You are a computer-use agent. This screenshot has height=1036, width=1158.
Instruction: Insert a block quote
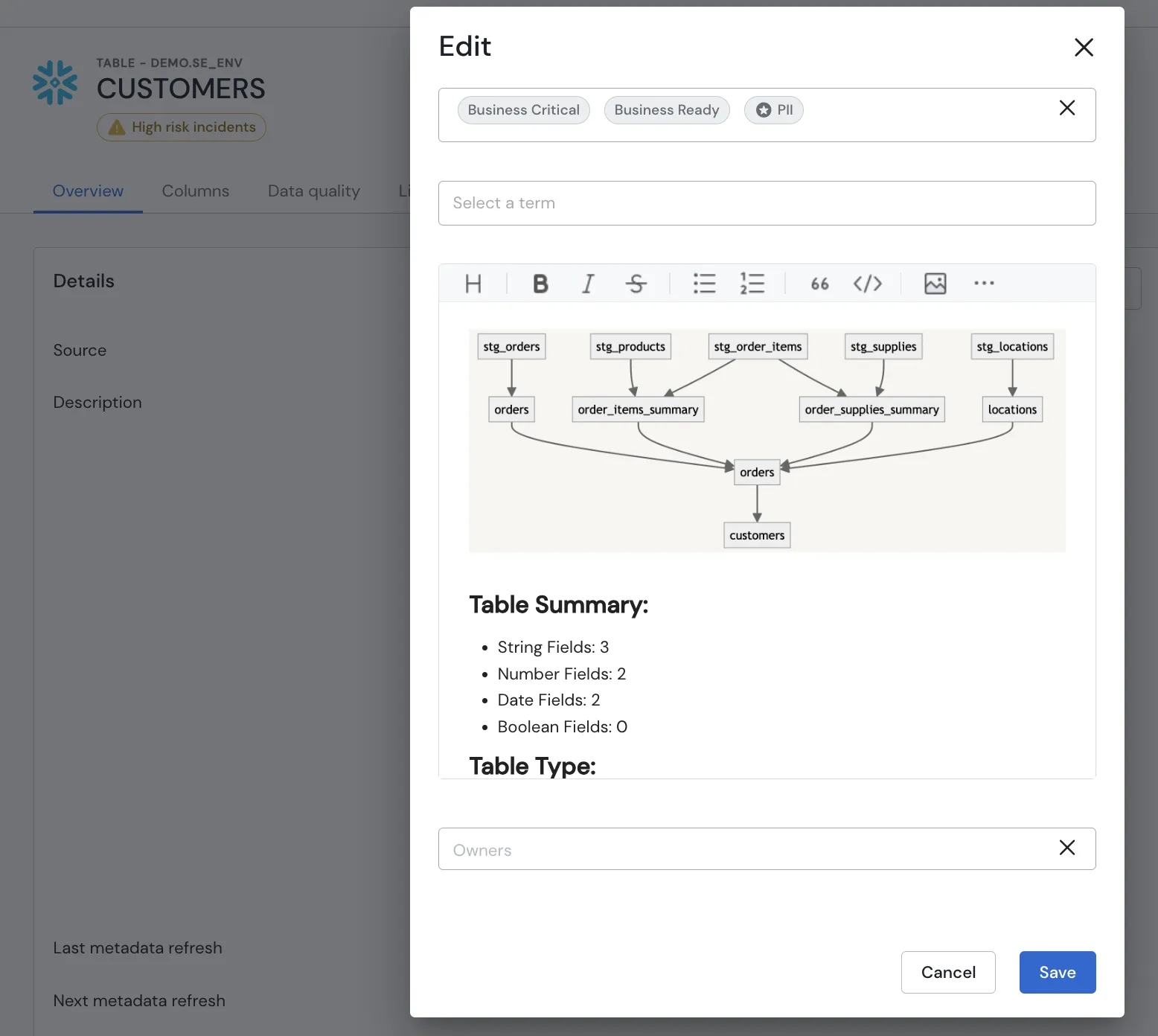(820, 284)
